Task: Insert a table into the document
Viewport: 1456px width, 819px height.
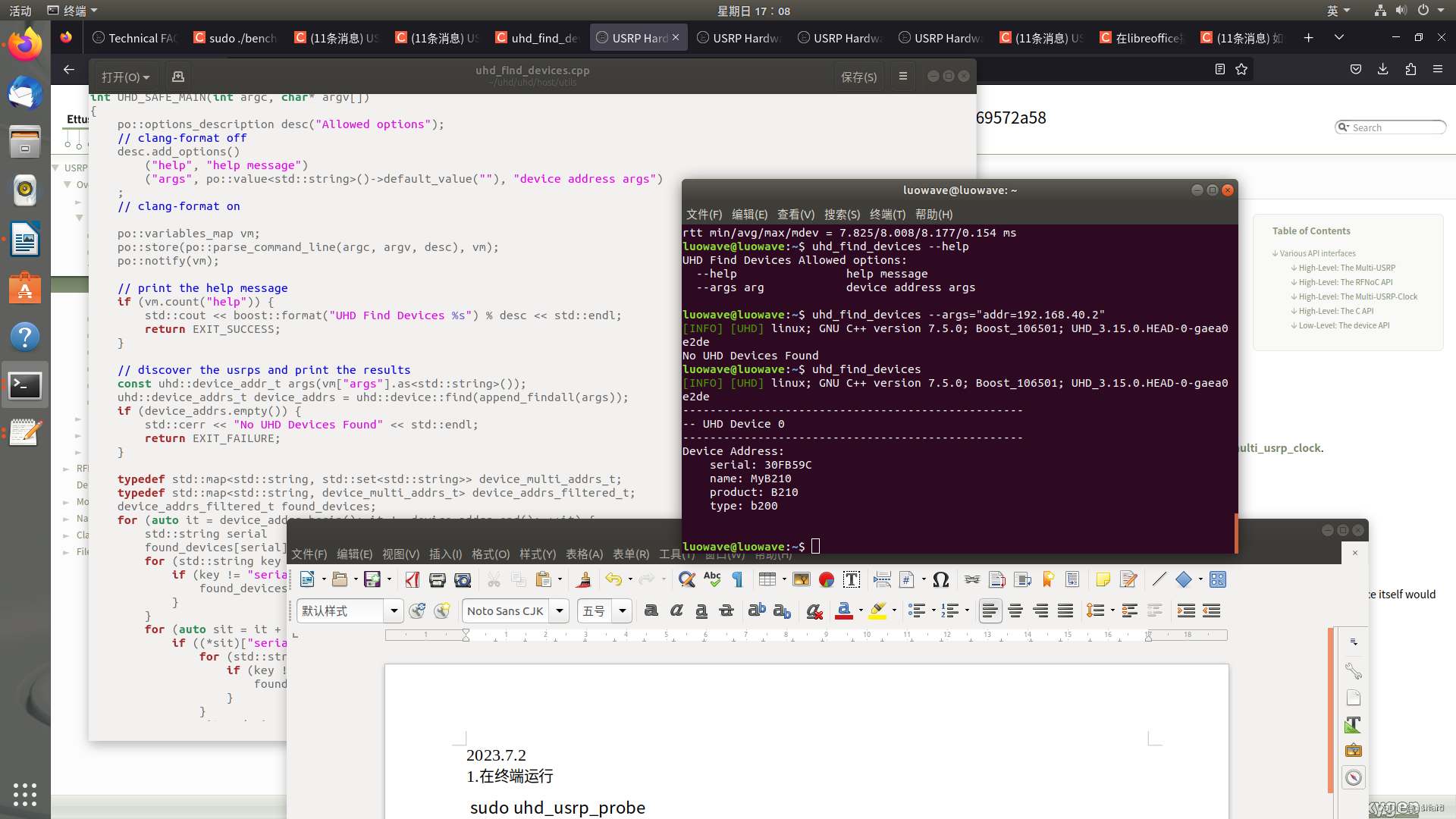Action: (x=767, y=579)
